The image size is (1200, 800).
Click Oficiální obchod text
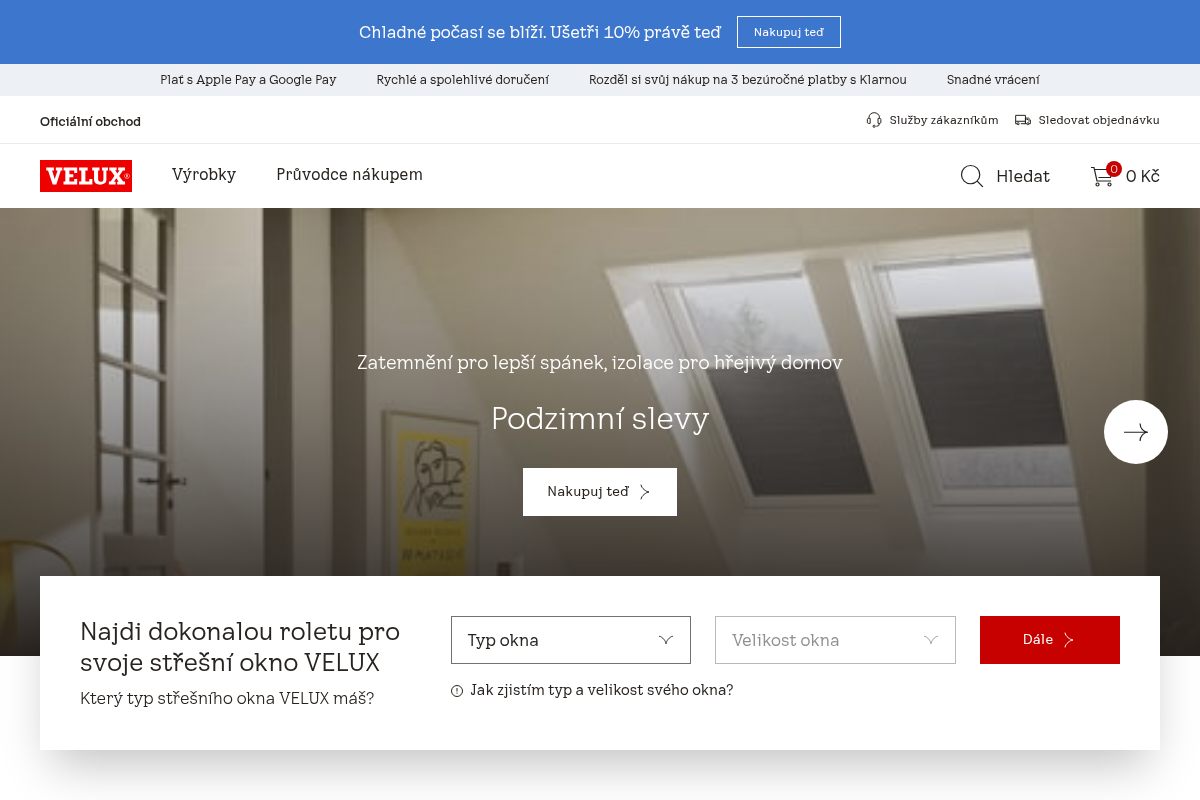click(x=90, y=121)
